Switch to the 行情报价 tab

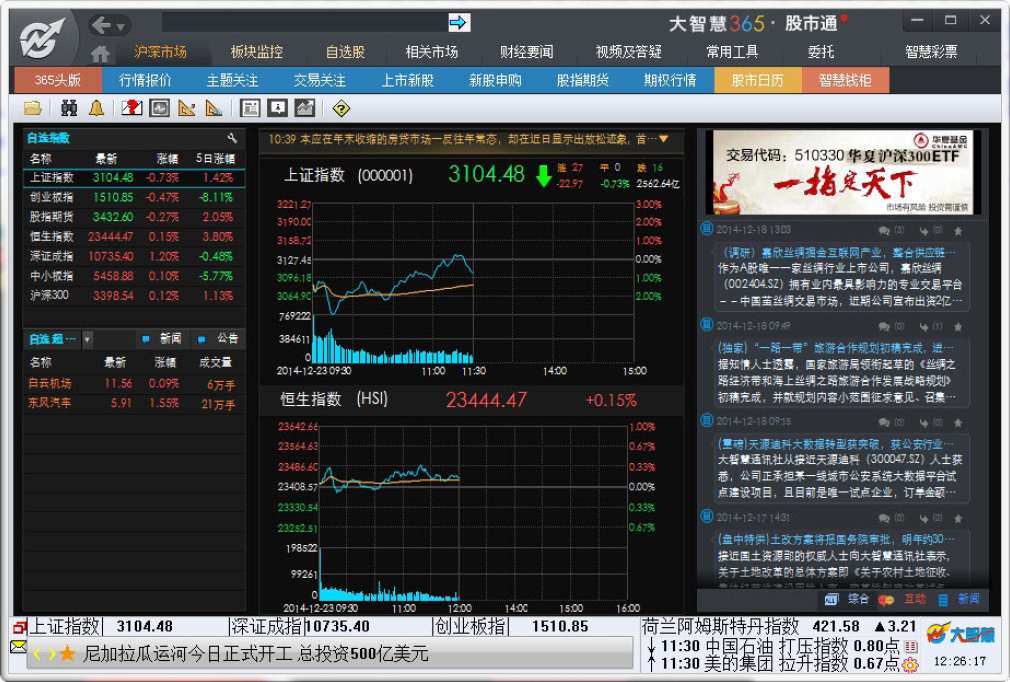[145, 81]
